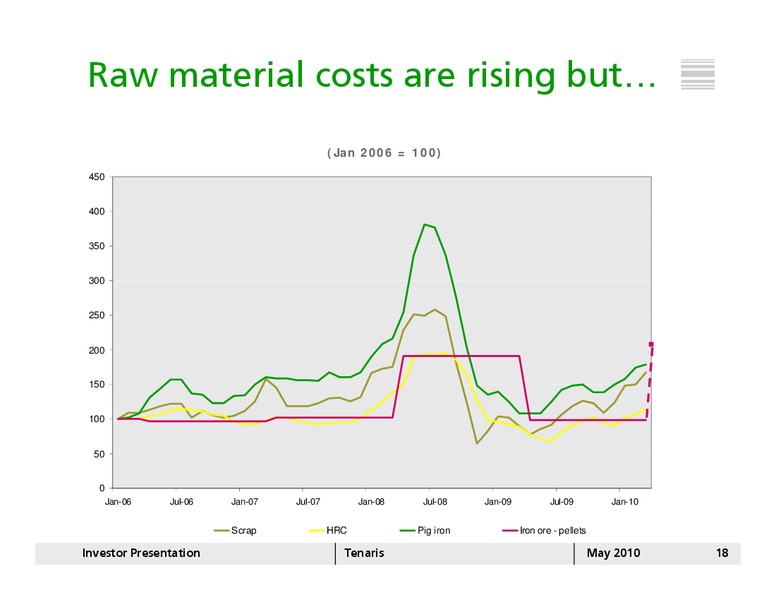Click the 'May 2010' footer date

[613, 553]
